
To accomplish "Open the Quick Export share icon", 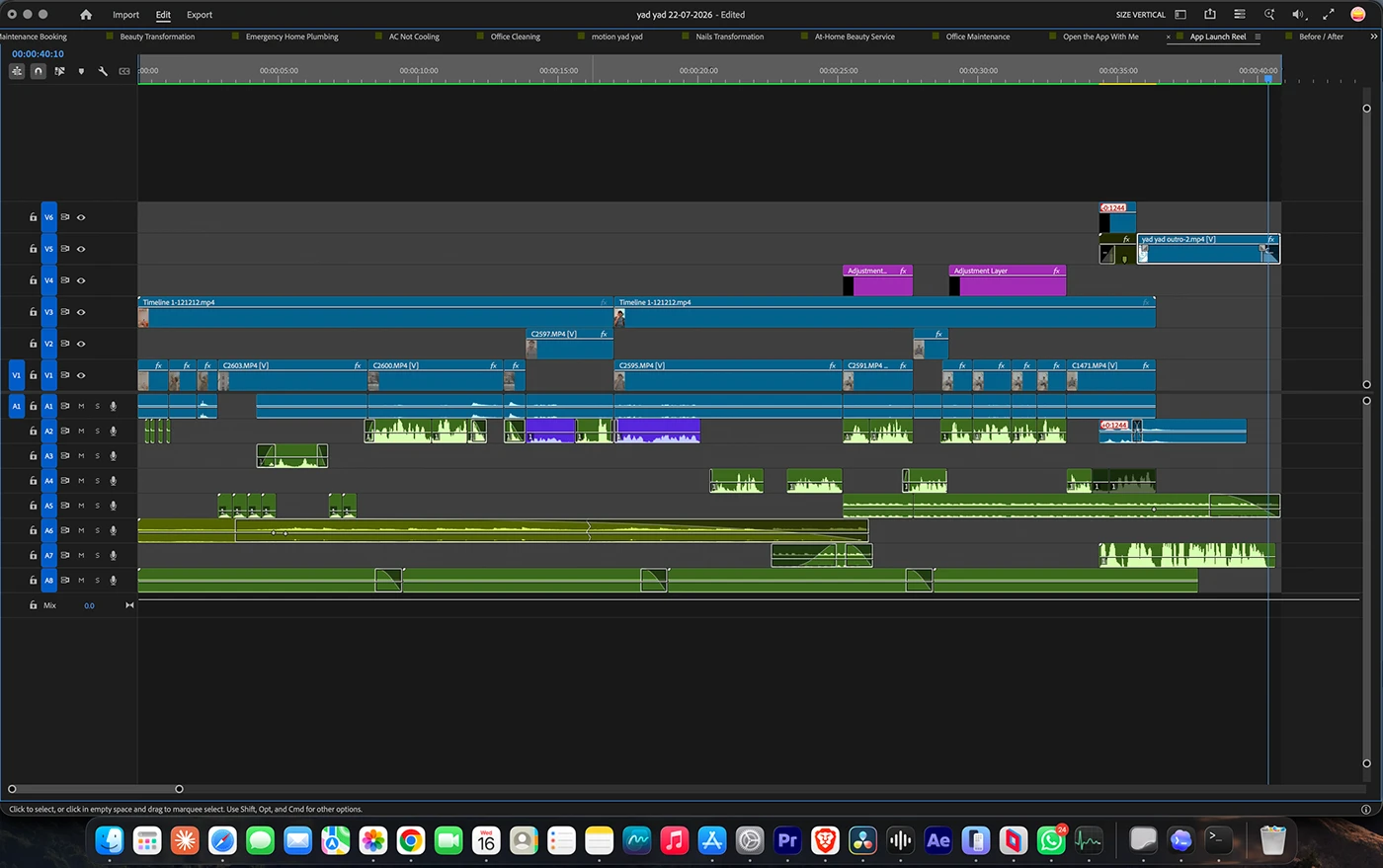I will pyautogui.click(x=1210, y=14).
